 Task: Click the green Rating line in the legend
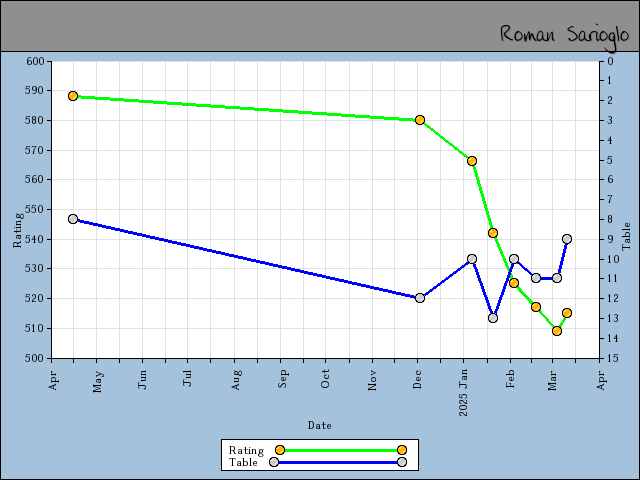click(341, 450)
